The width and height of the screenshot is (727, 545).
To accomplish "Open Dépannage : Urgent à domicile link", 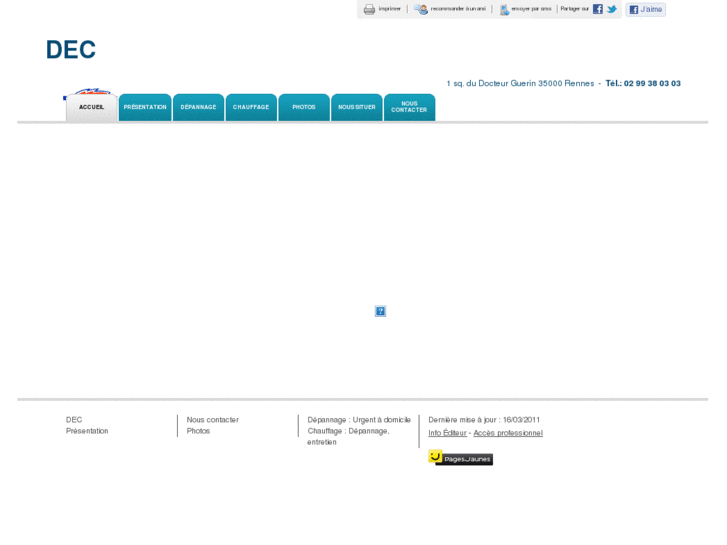I will (x=359, y=420).
